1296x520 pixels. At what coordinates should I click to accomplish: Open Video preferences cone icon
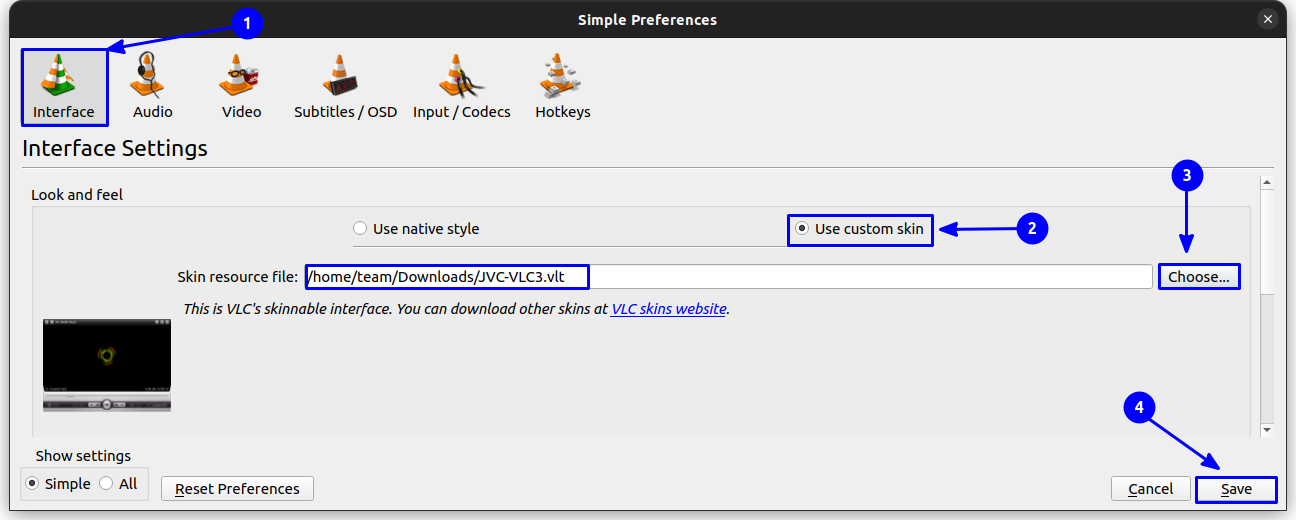241,77
